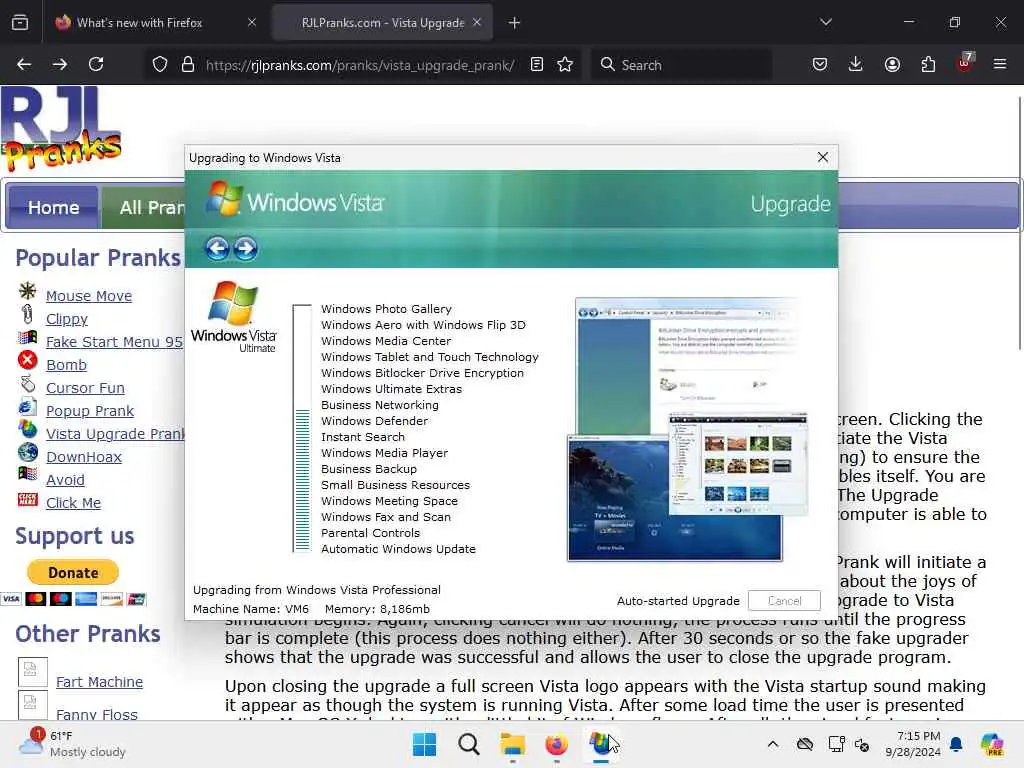The width and height of the screenshot is (1024, 768).
Task: Open Windows Start menu
Action: [x=424, y=744]
